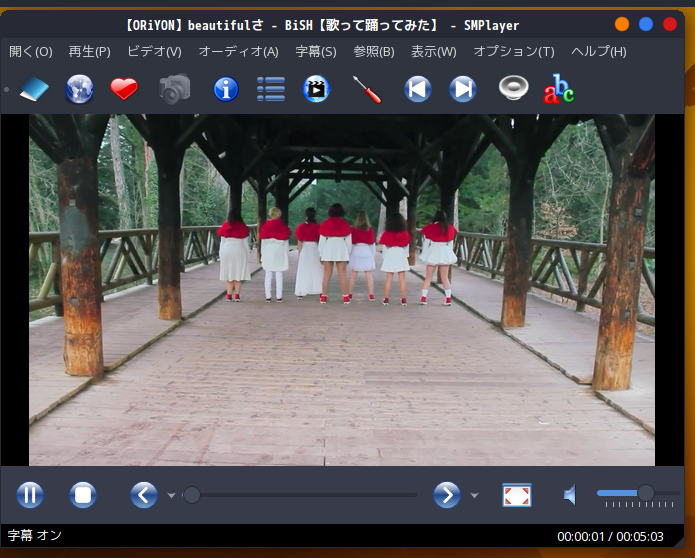The height and width of the screenshot is (558, 695).
Task: Open the 参照(B) menu
Action: coord(374,52)
